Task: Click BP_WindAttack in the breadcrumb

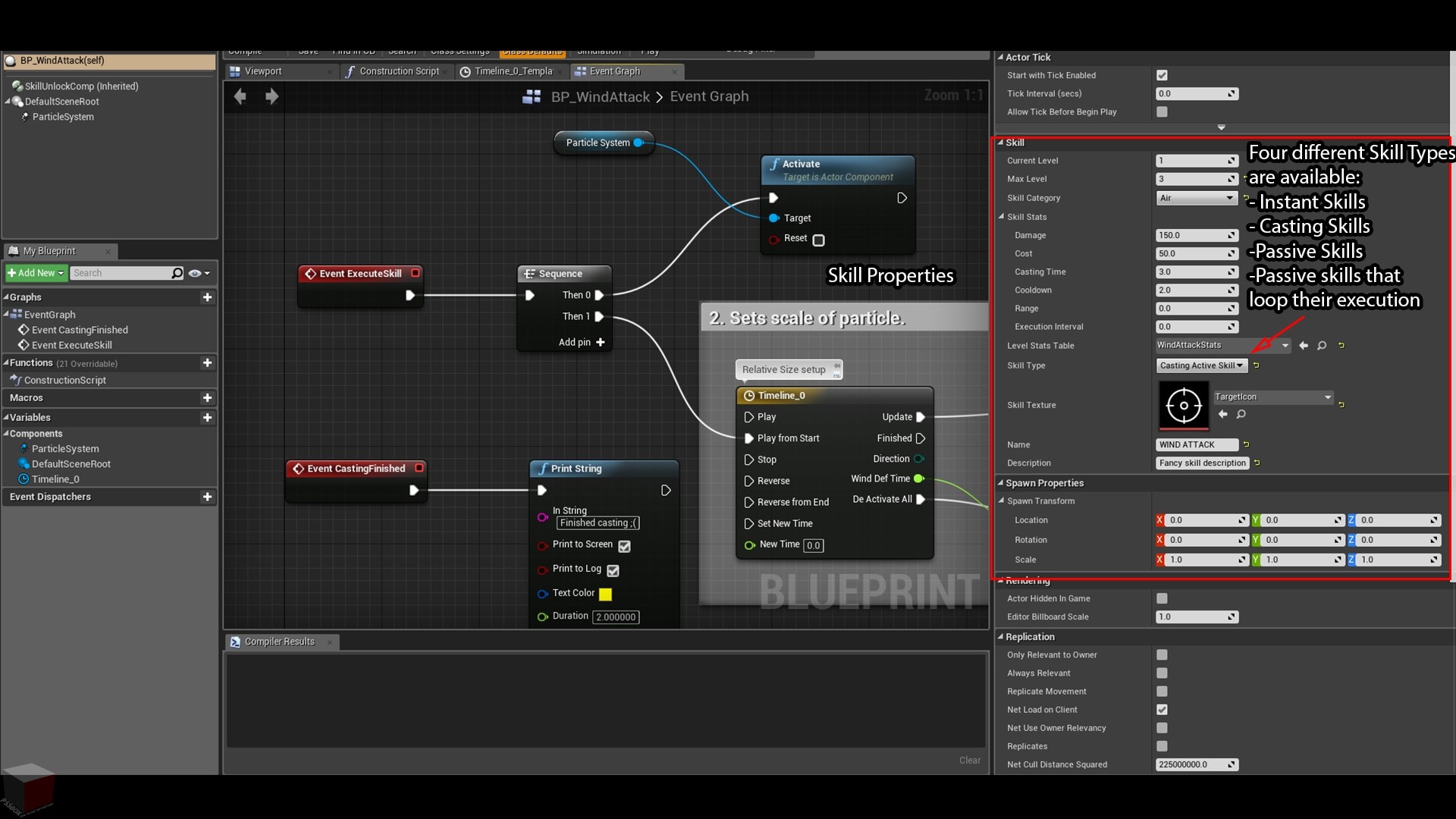Action: pos(600,96)
